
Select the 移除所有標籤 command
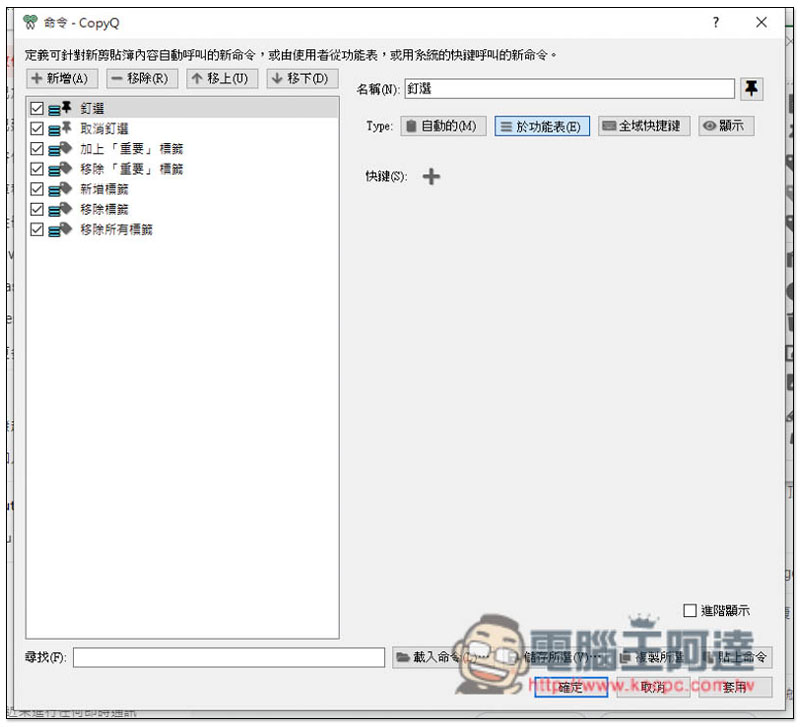point(183,230)
